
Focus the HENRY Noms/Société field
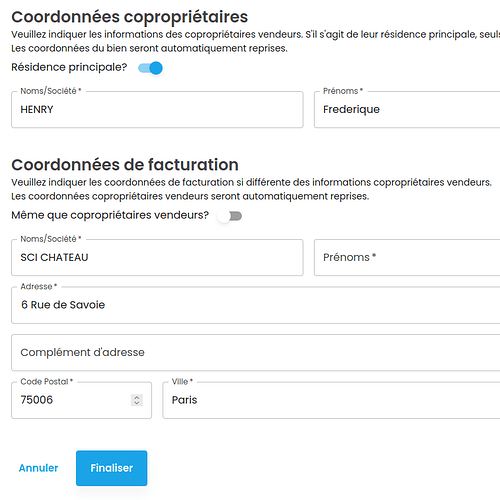(157, 110)
